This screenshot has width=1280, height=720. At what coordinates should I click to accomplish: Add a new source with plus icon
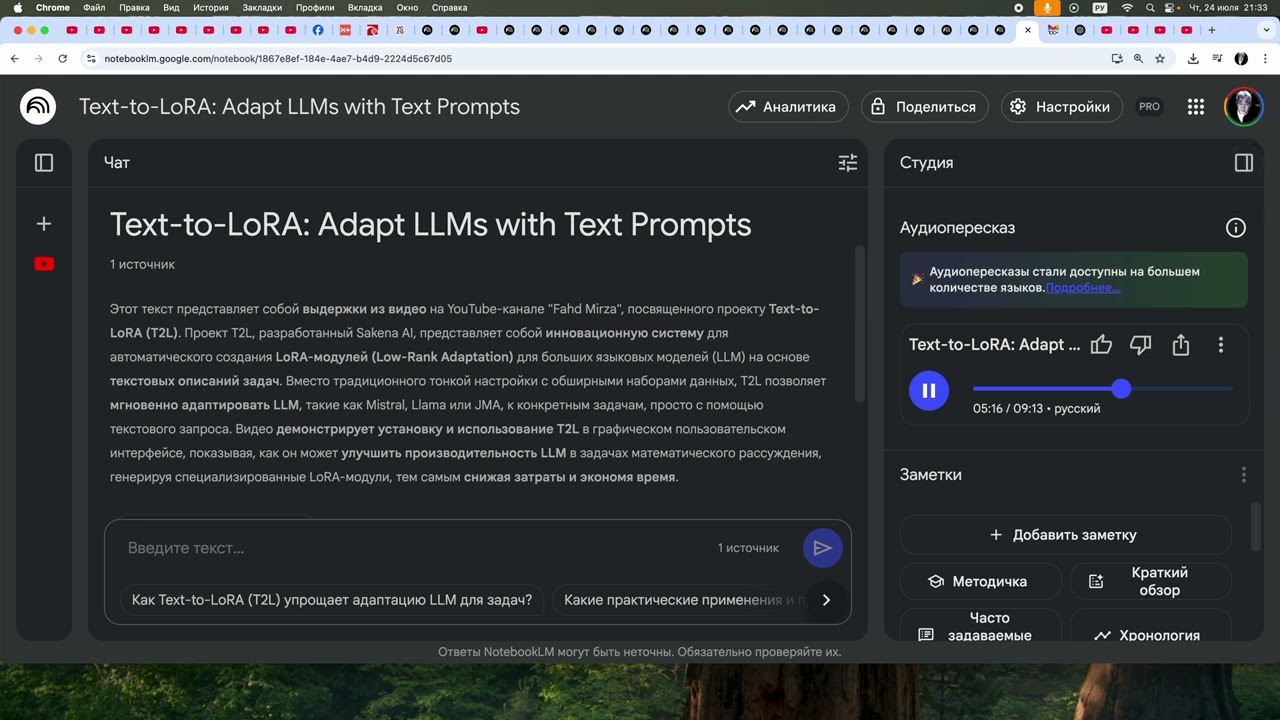(x=44, y=224)
